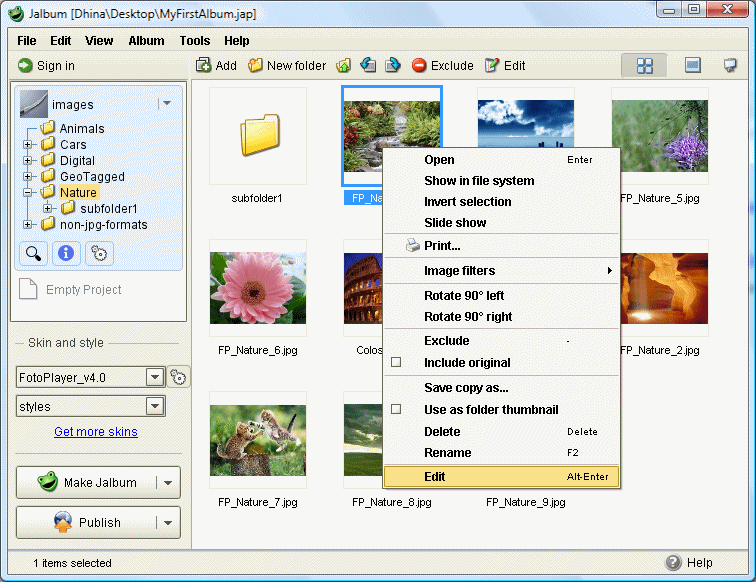
Task: Click the rotate right blue arrow icon
Action: pyautogui.click(x=392, y=65)
